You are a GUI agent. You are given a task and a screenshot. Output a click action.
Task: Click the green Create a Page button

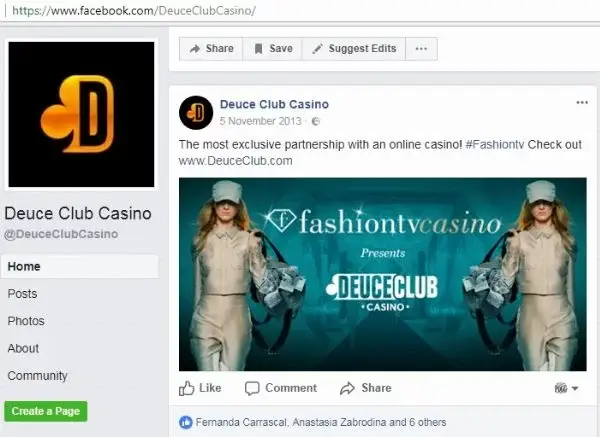click(46, 411)
